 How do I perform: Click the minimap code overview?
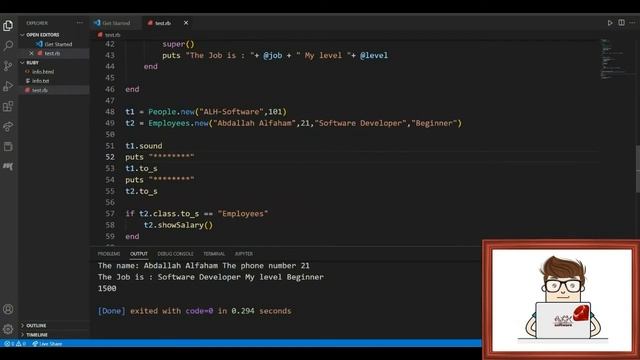click(617, 59)
